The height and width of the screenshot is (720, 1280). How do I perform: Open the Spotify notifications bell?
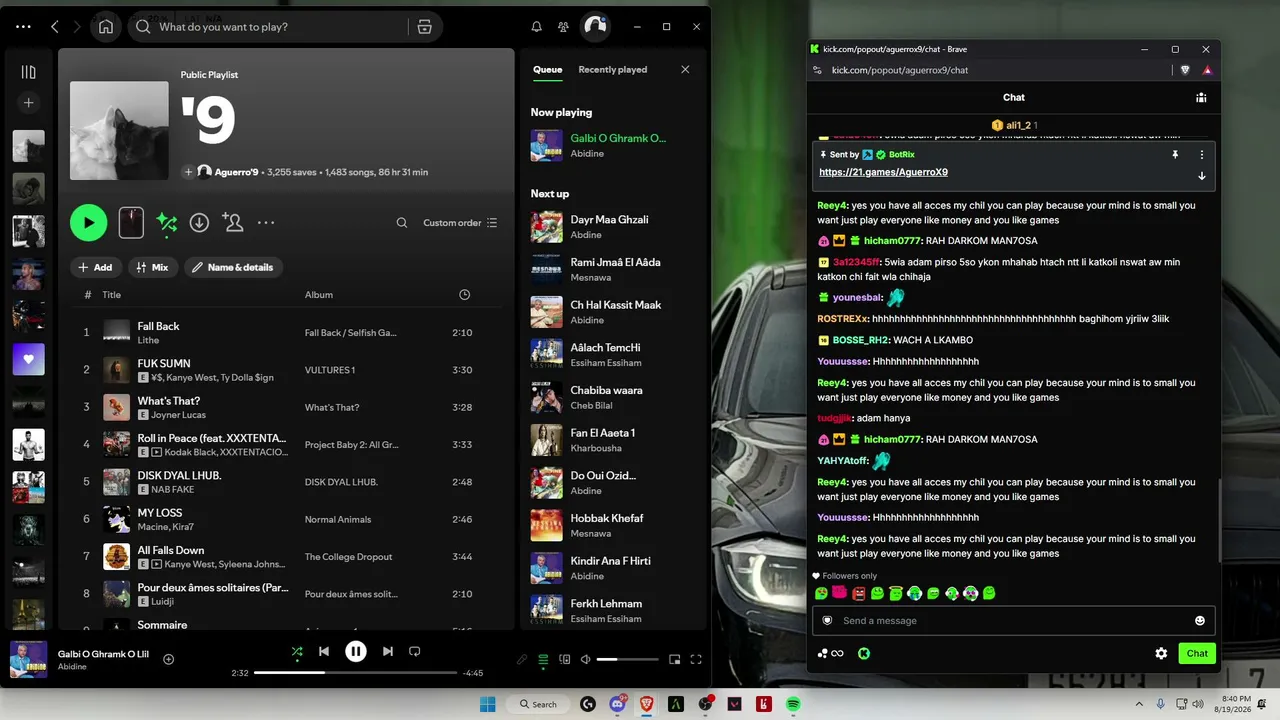(x=536, y=27)
